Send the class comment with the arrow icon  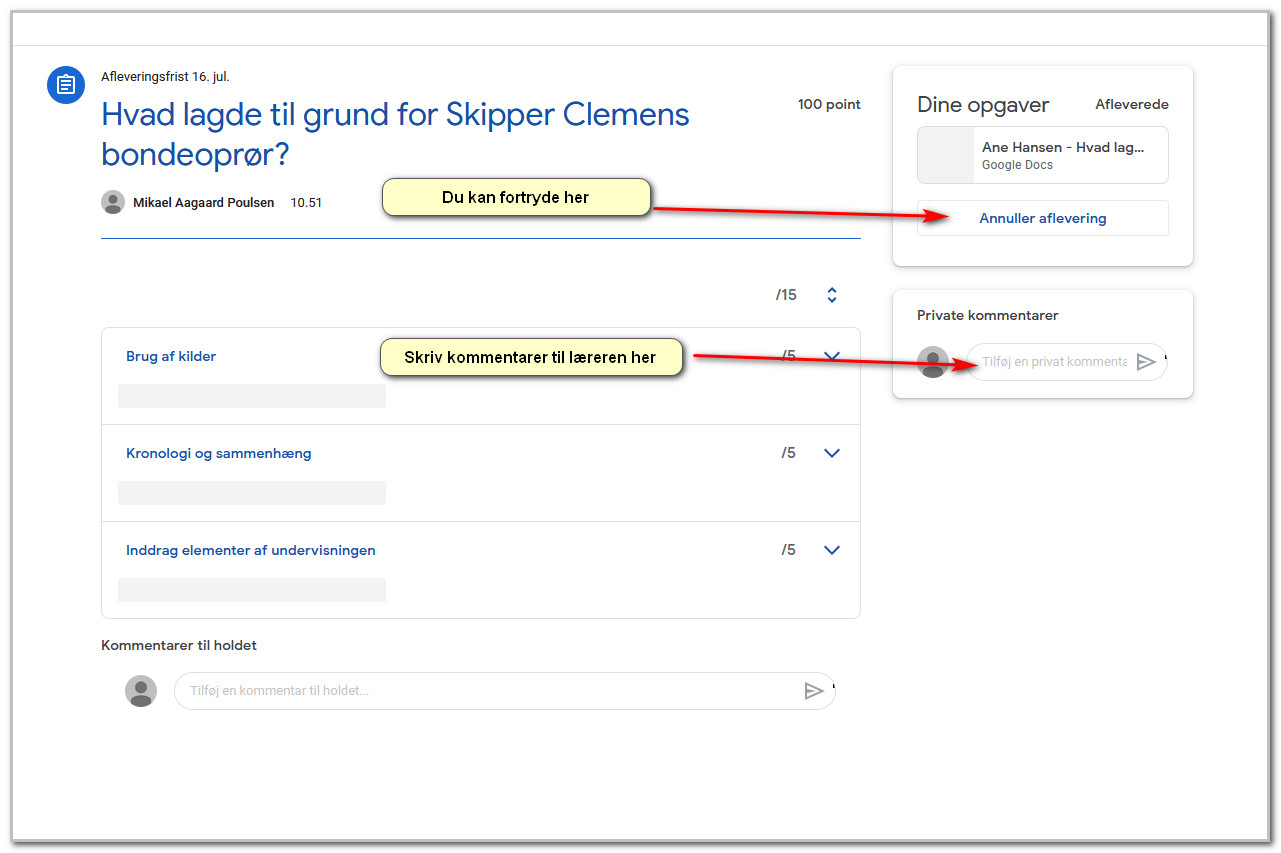(x=814, y=691)
